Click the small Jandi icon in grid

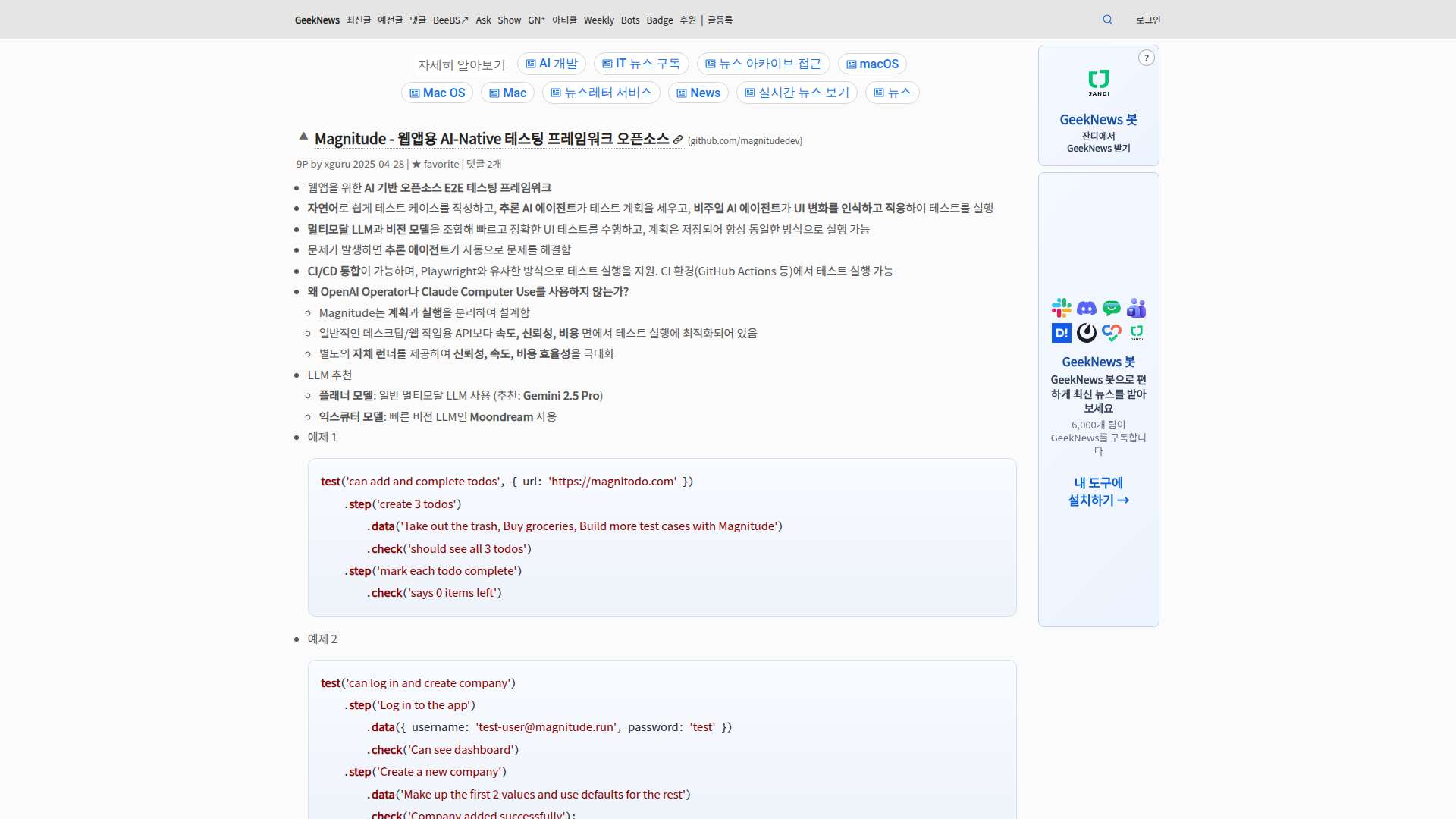click(x=1136, y=332)
